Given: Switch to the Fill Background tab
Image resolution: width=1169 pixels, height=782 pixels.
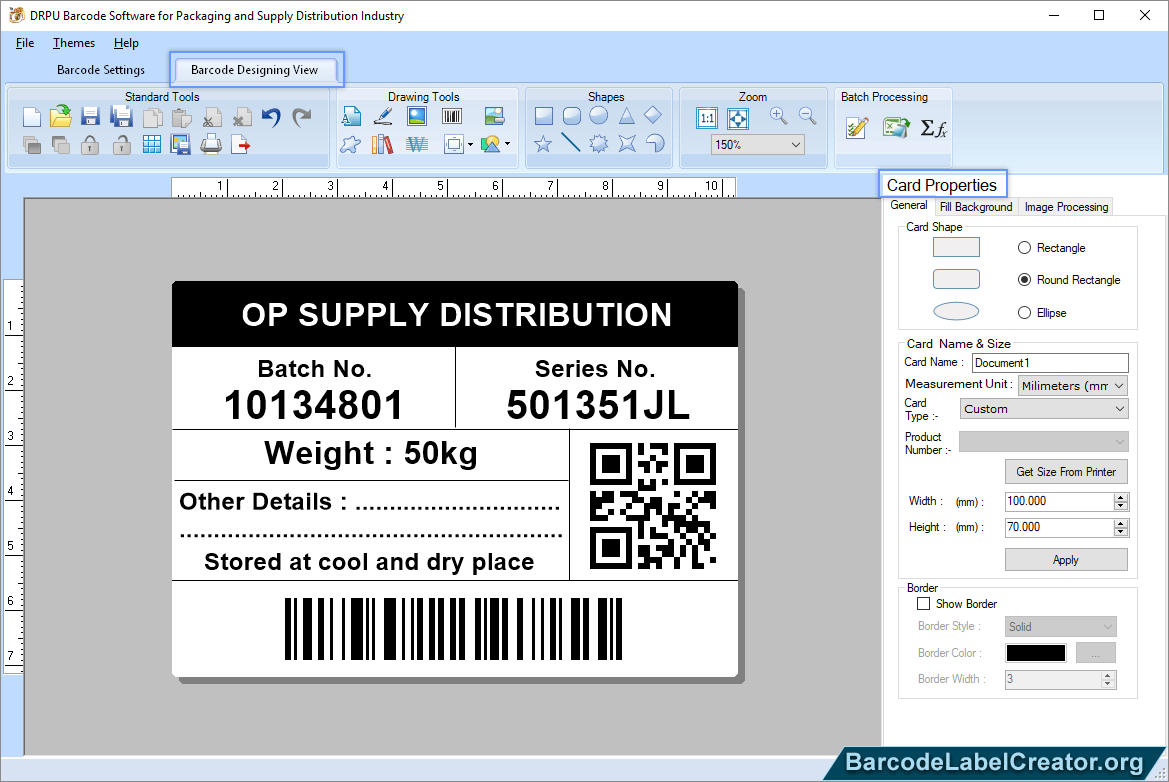Looking at the screenshot, I should 975,207.
